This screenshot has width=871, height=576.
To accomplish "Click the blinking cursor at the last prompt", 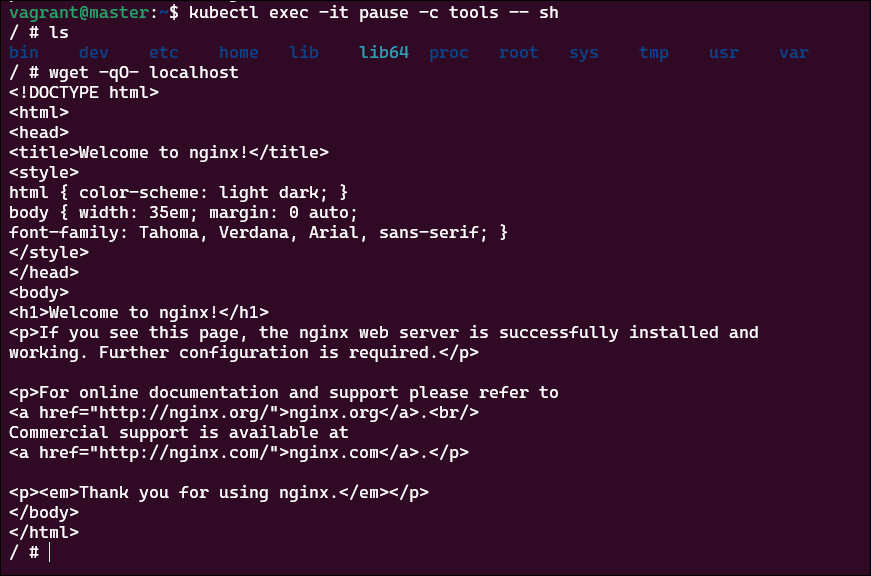I will [49, 553].
